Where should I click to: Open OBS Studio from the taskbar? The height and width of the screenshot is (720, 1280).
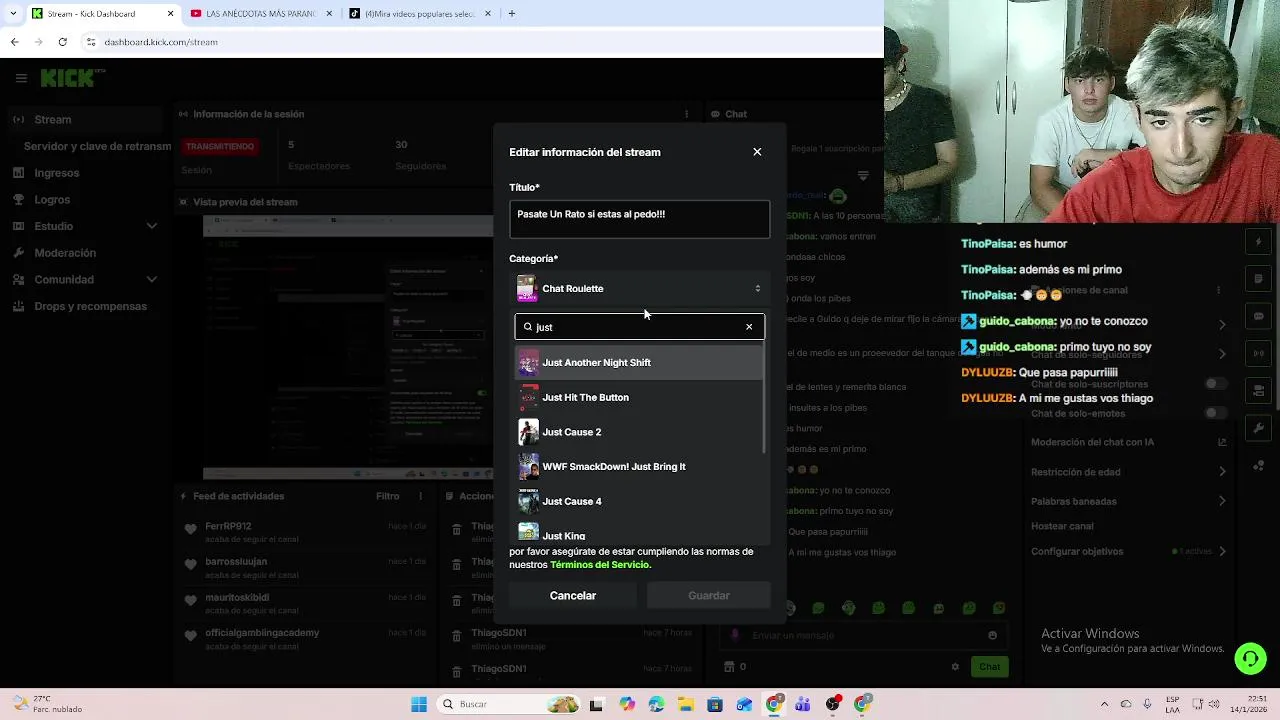click(x=833, y=704)
